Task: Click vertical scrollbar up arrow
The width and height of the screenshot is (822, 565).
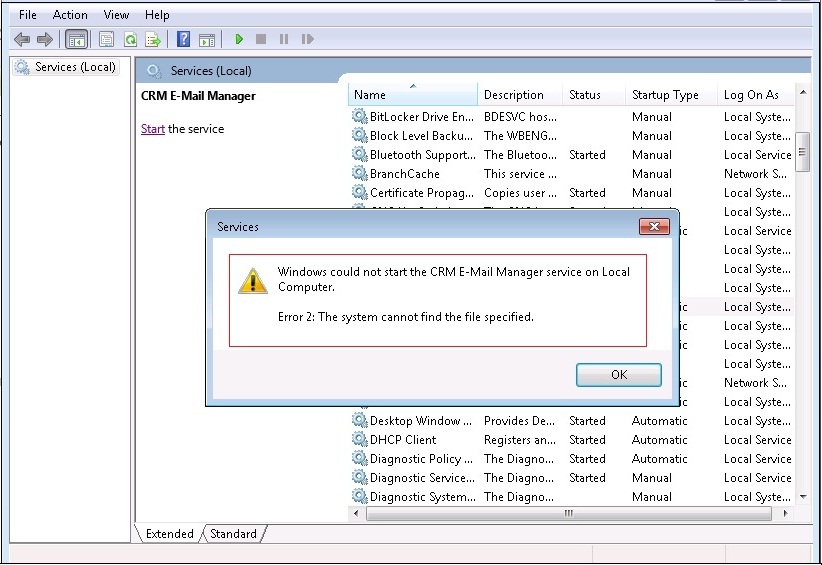Action: coord(803,92)
